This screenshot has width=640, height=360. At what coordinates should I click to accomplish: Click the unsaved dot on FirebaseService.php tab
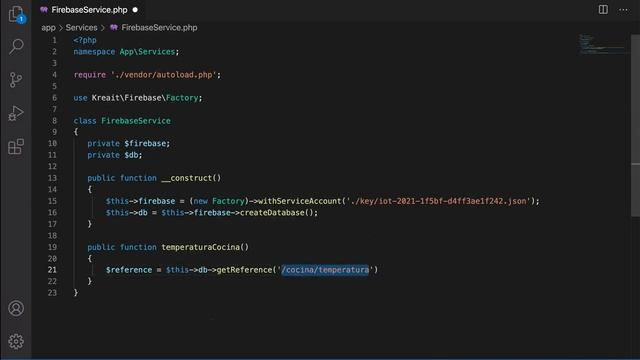(x=135, y=10)
